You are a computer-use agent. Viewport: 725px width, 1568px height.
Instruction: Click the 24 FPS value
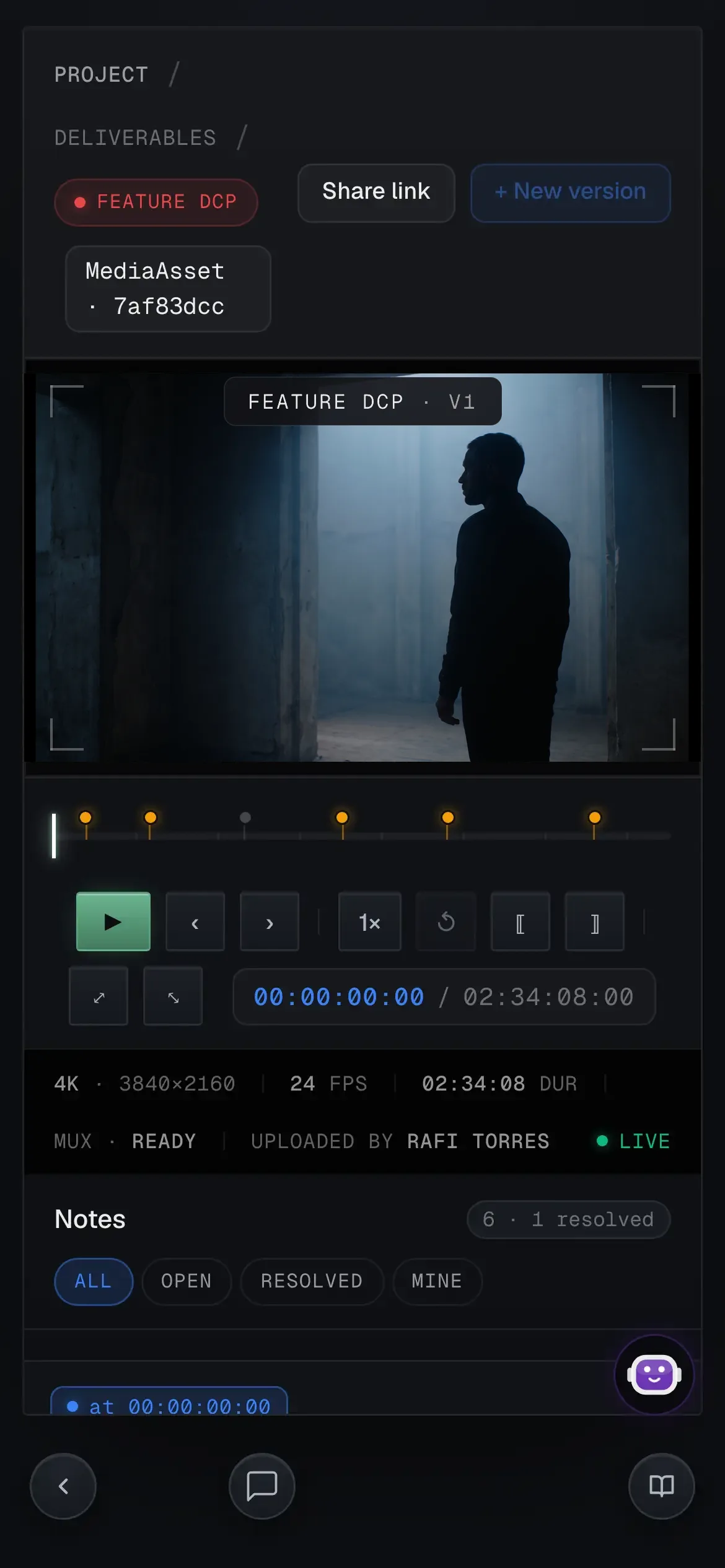pyautogui.click(x=328, y=1084)
